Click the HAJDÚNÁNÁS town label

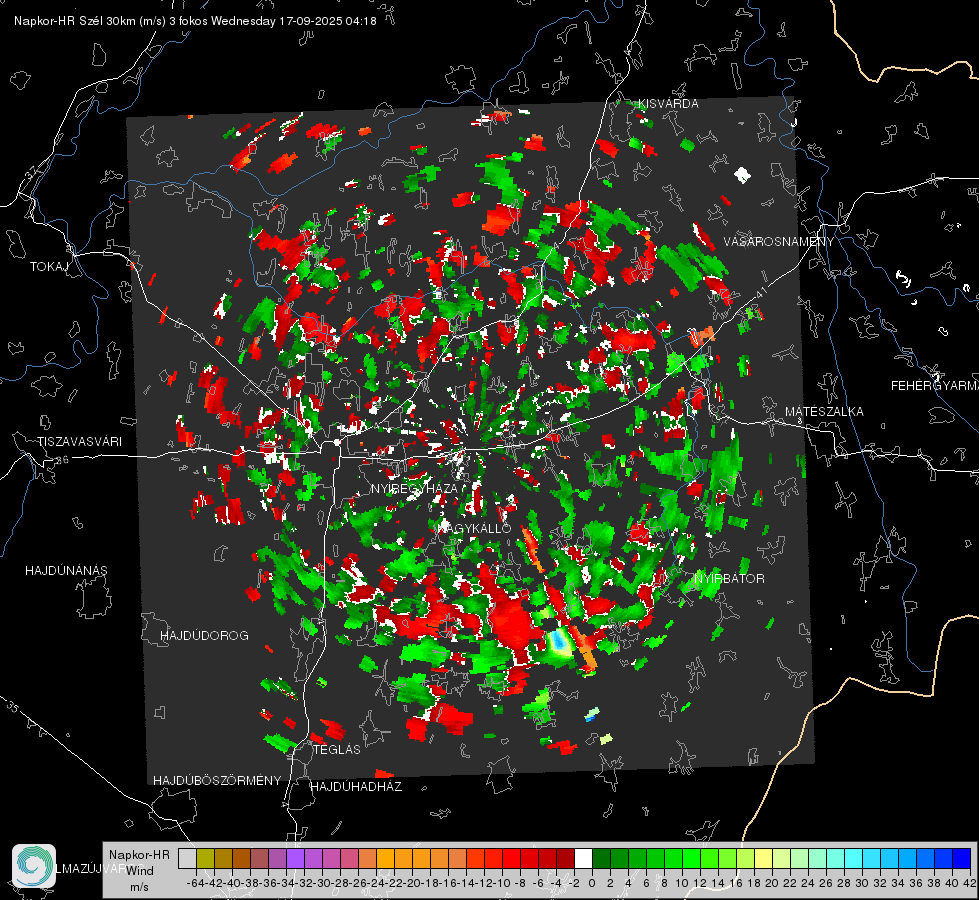[x=66, y=571]
